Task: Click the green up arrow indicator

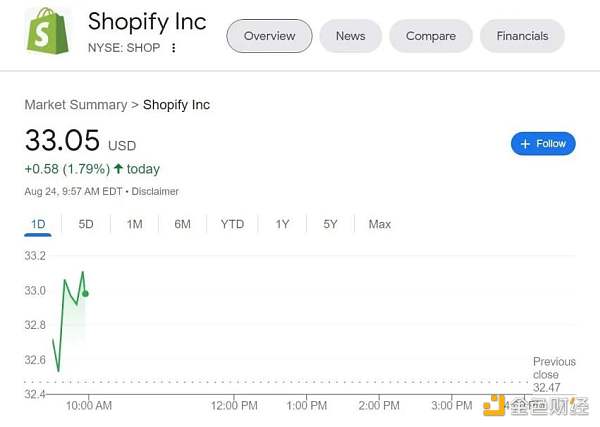Action: [119, 169]
